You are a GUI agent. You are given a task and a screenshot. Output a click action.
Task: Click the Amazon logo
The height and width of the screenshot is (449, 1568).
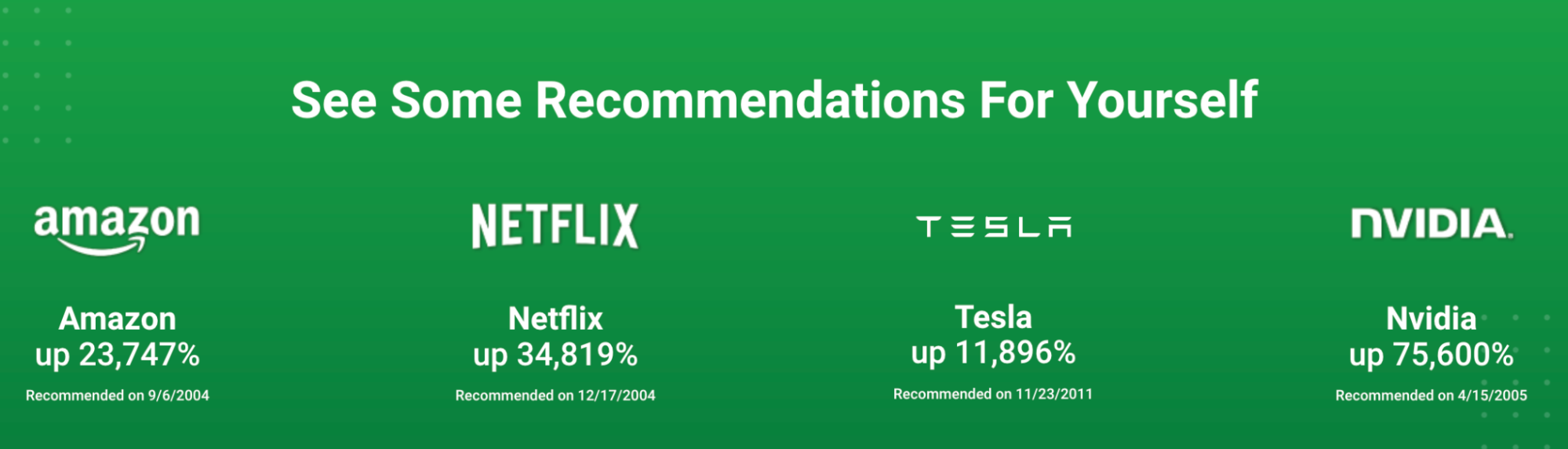pyautogui.click(x=117, y=228)
